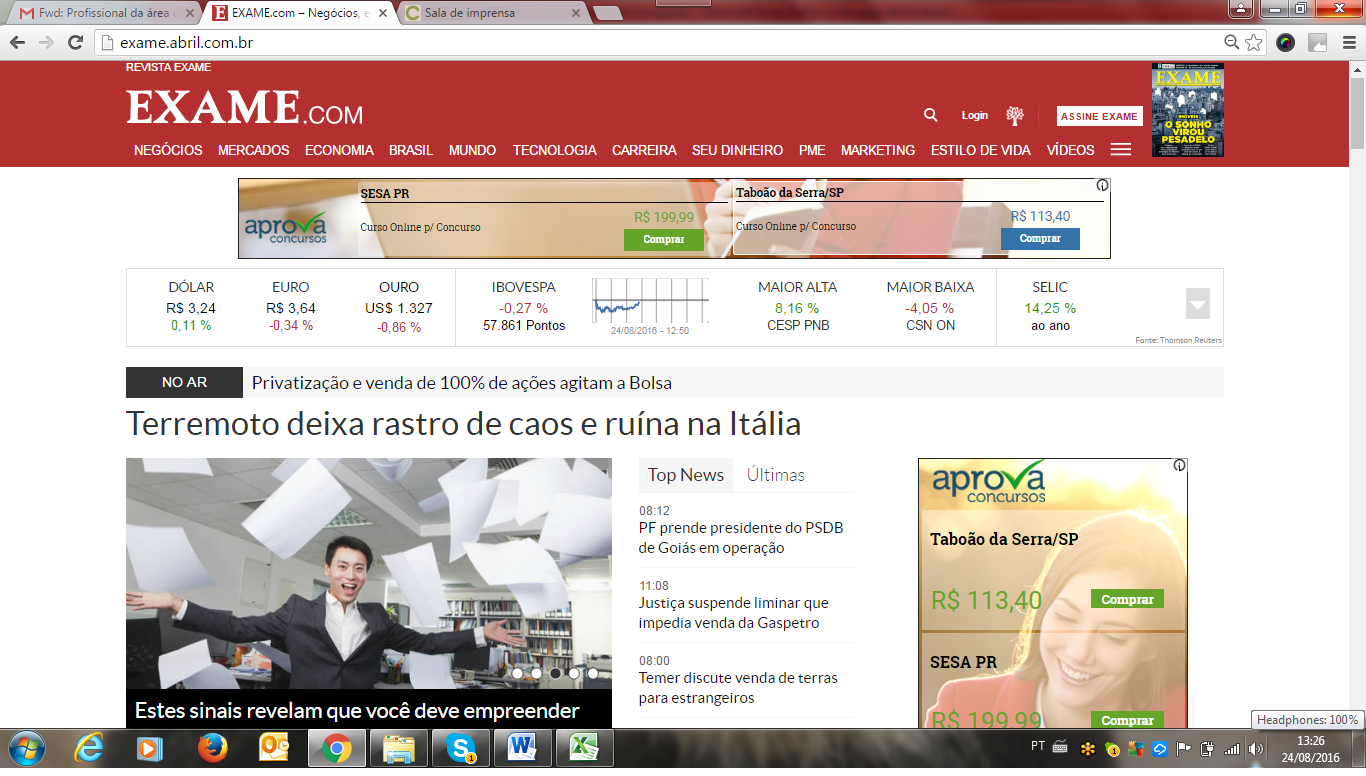Open Temer discute venda de terras story
The height and width of the screenshot is (776, 1366).
point(738,688)
